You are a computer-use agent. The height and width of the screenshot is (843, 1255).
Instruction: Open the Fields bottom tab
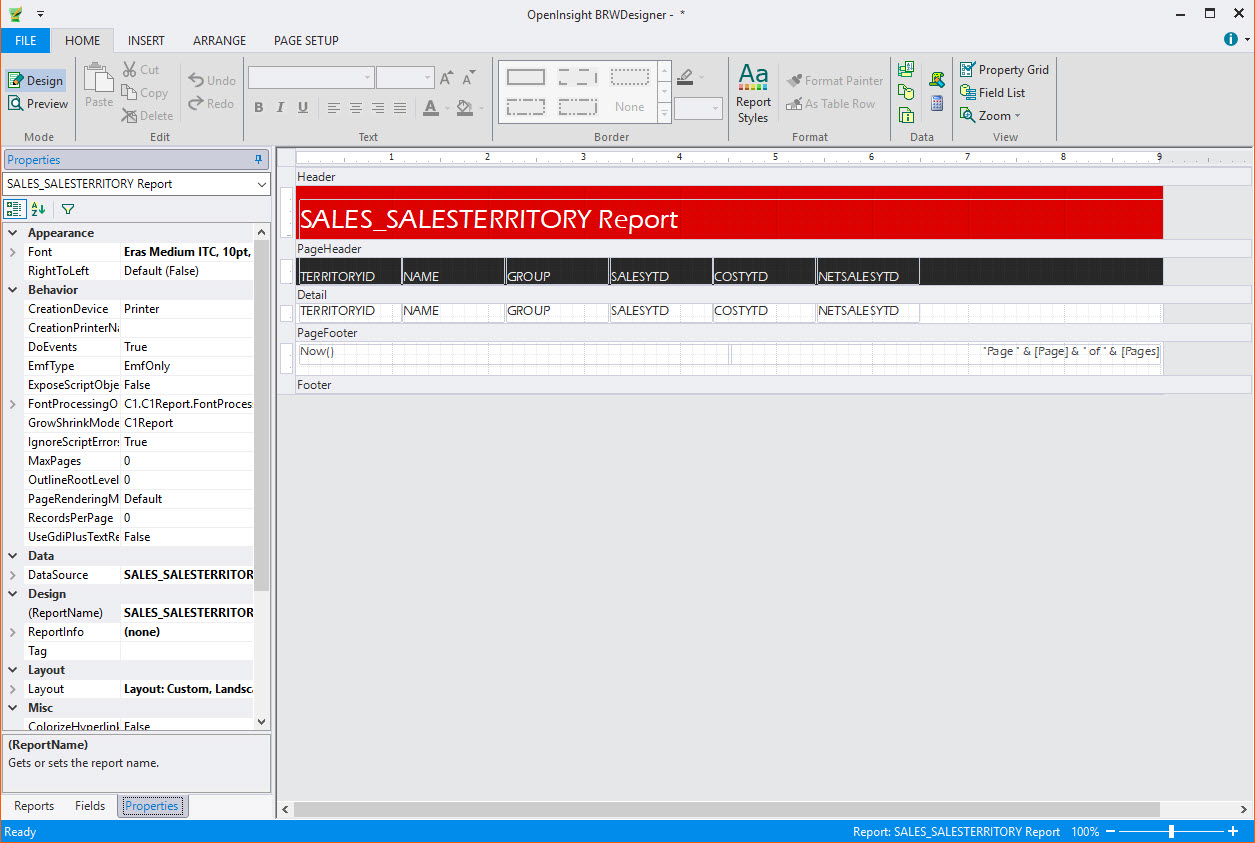pyautogui.click(x=90, y=806)
